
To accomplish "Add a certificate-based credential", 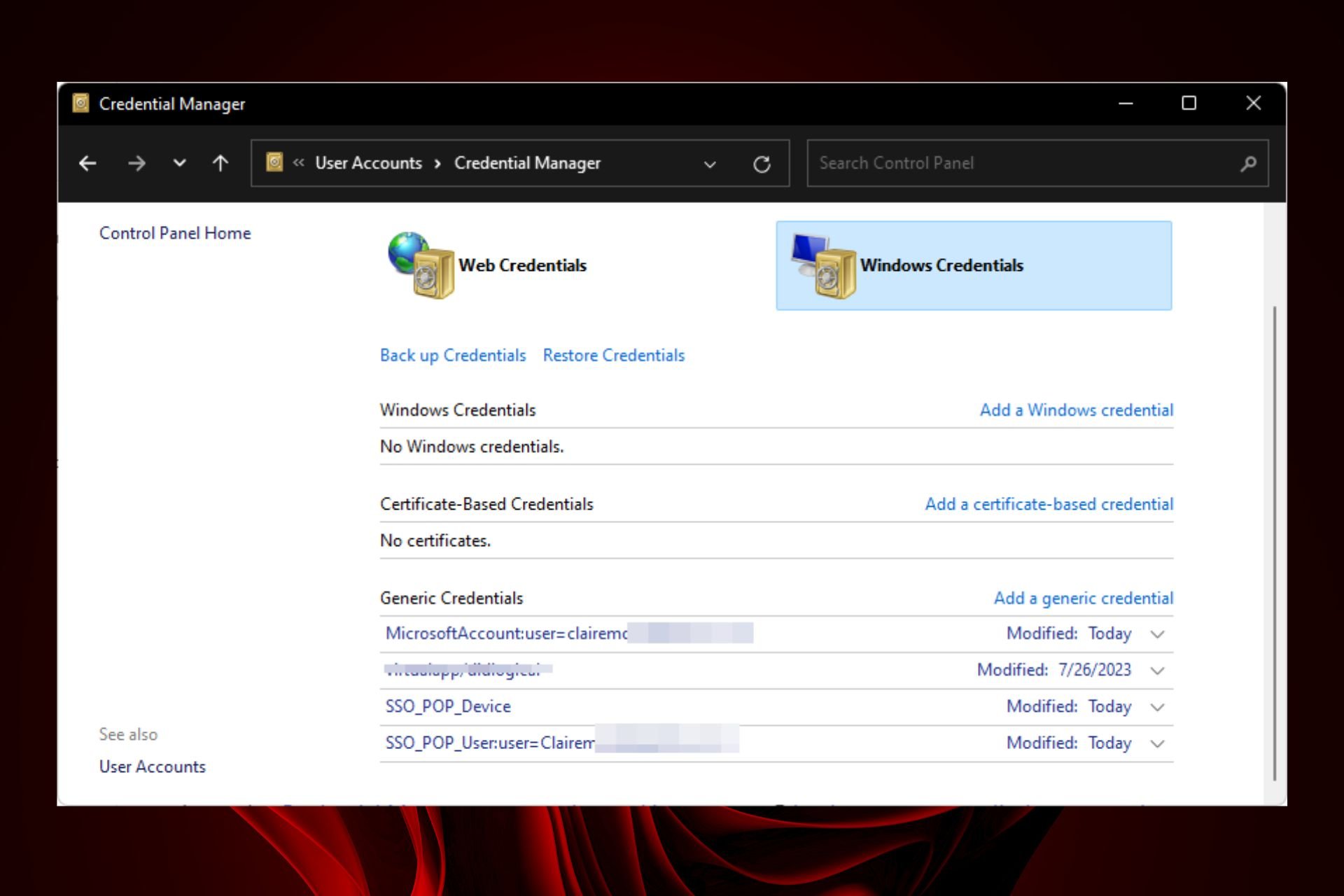I will [1049, 504].
